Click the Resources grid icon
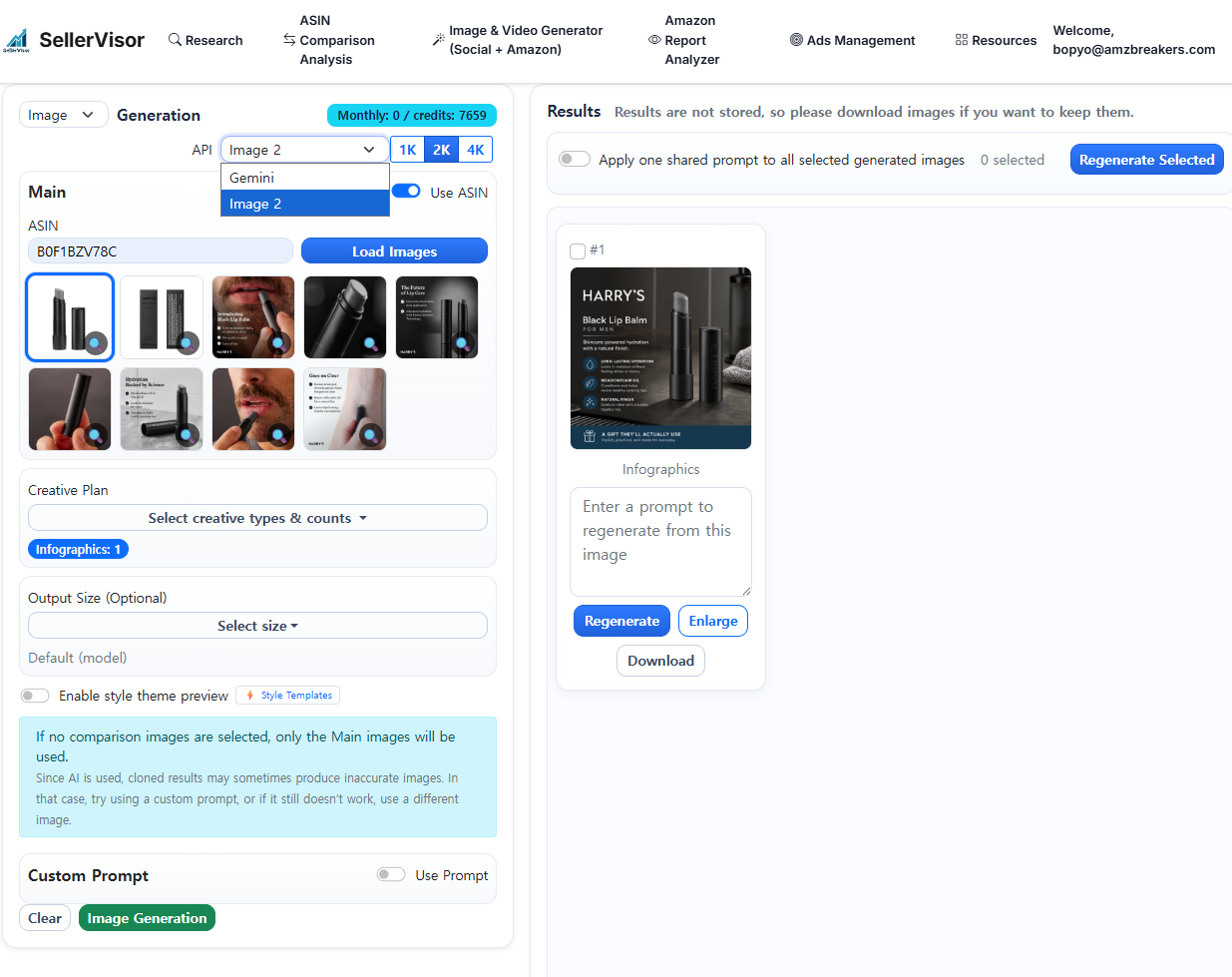This screenshot has height=977, width=1232. [962, 40]
